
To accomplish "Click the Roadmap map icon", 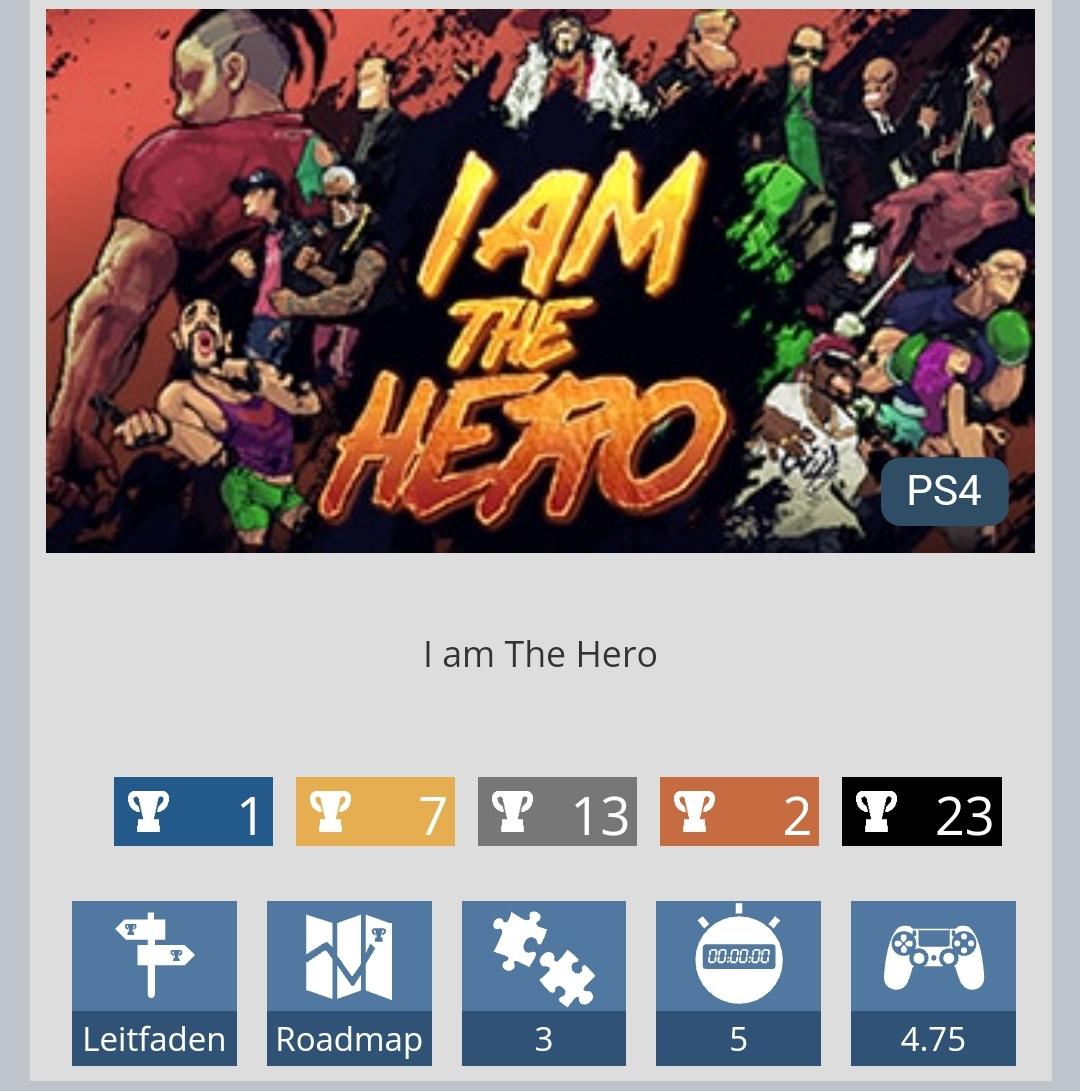I will pos(349,956).
